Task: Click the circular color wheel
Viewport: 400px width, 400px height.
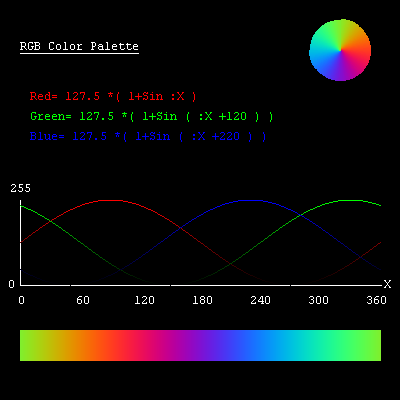Action: [x=340, y=50]
